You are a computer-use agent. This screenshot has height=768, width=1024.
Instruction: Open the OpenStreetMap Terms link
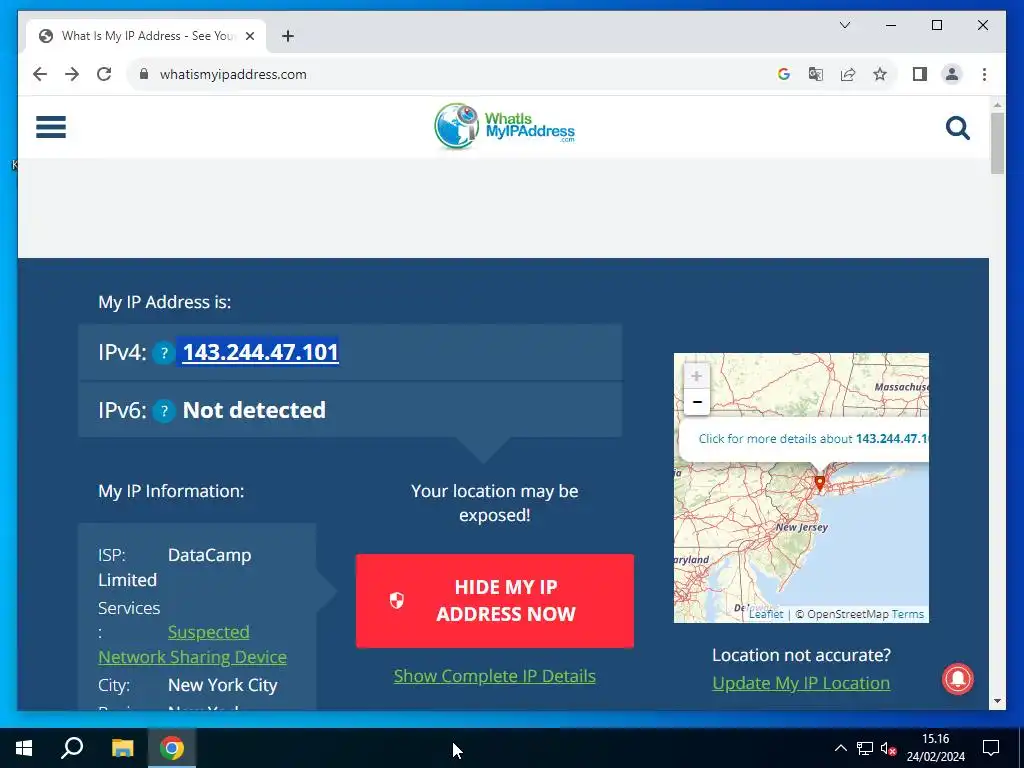tap(908, 615)
